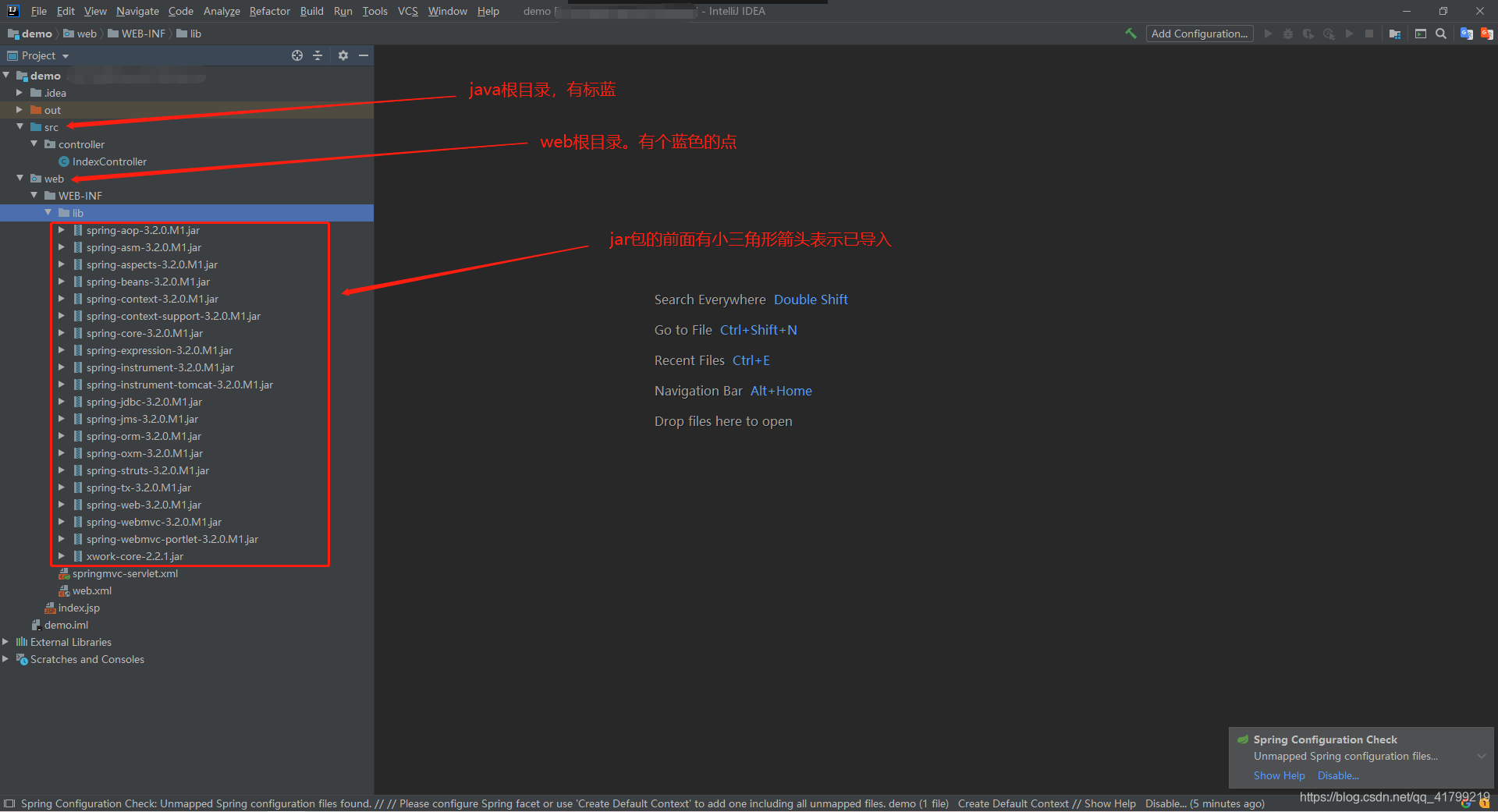
Task: Open the Tools menu
Action: [x=375, y=11]
